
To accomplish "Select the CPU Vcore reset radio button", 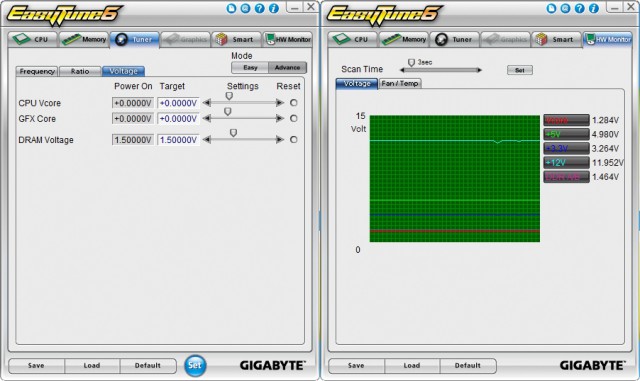I will point(293,103).
